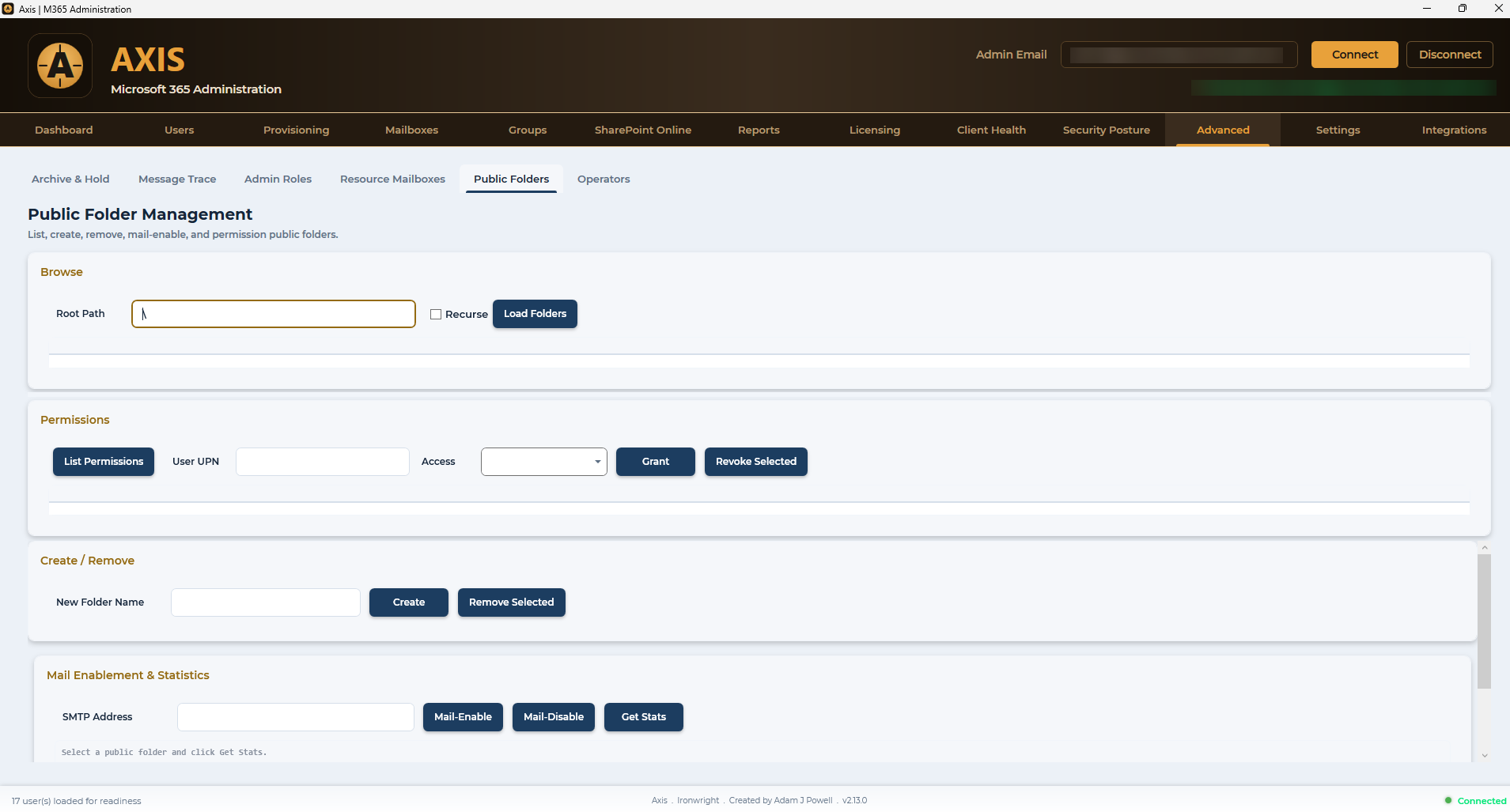Open SharePoint Online tab
This screenshot has width=1510, height=812.
[643, 130]
